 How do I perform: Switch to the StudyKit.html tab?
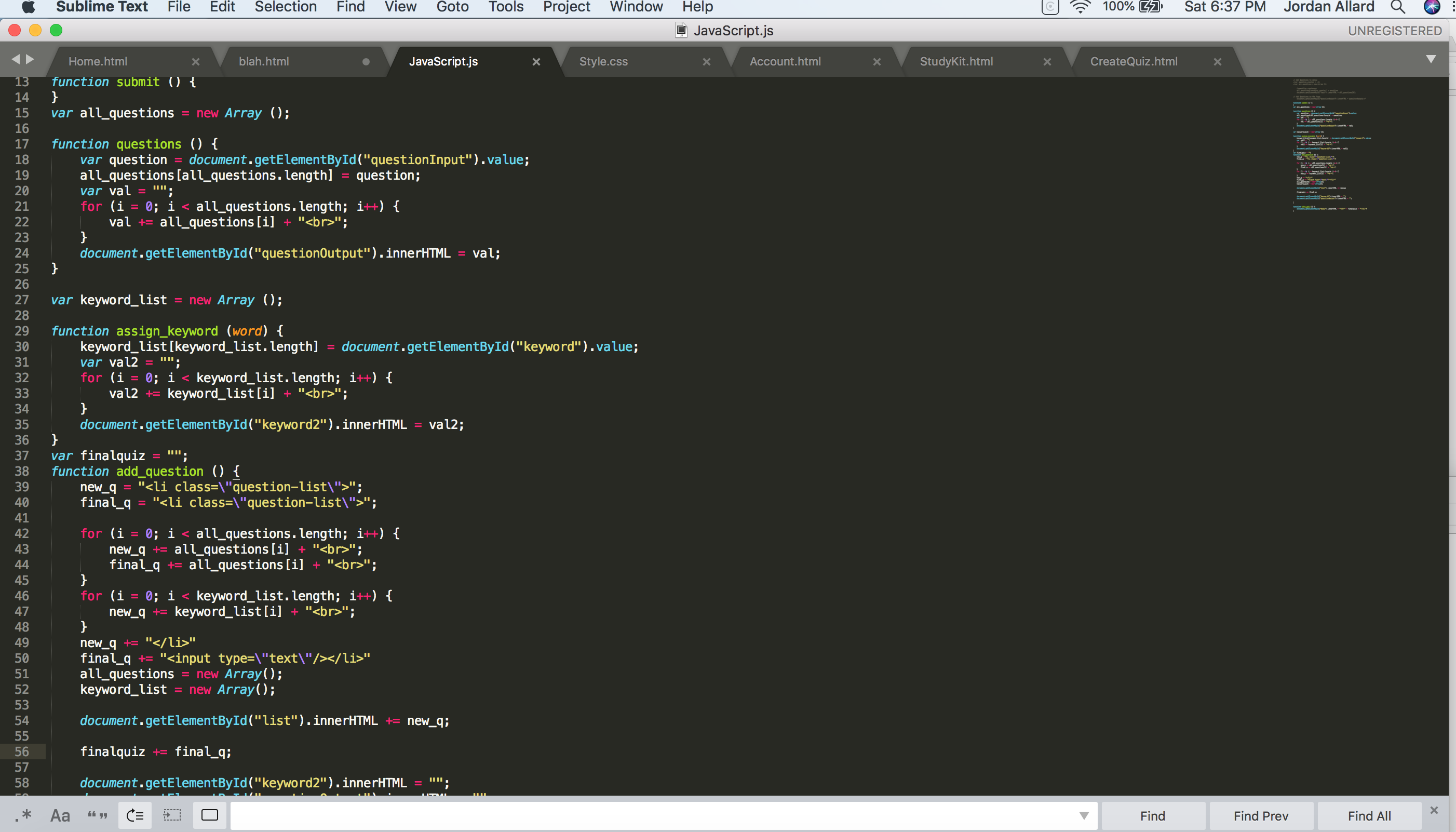pyautogui.click(x=955, y=62)
